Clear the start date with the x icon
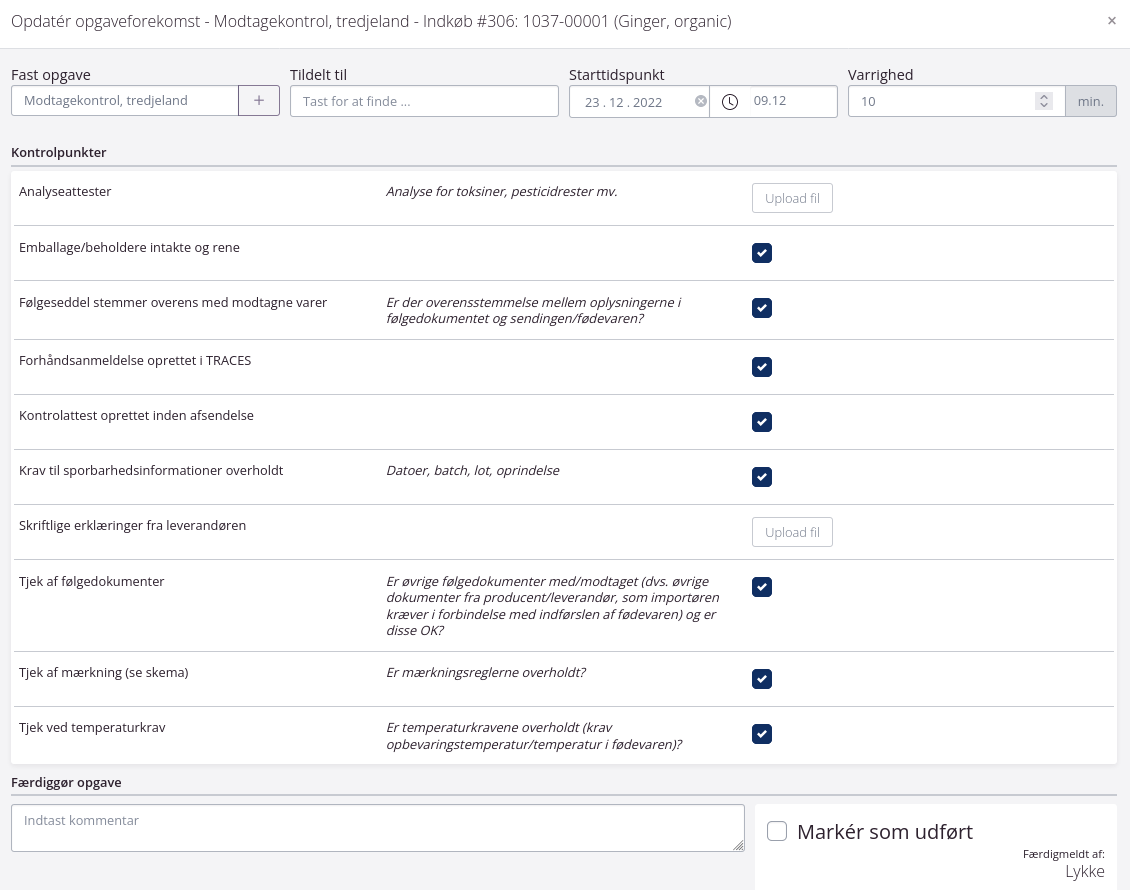The height and width of the screenshot is (890, 1130). (x=701, y=101)
